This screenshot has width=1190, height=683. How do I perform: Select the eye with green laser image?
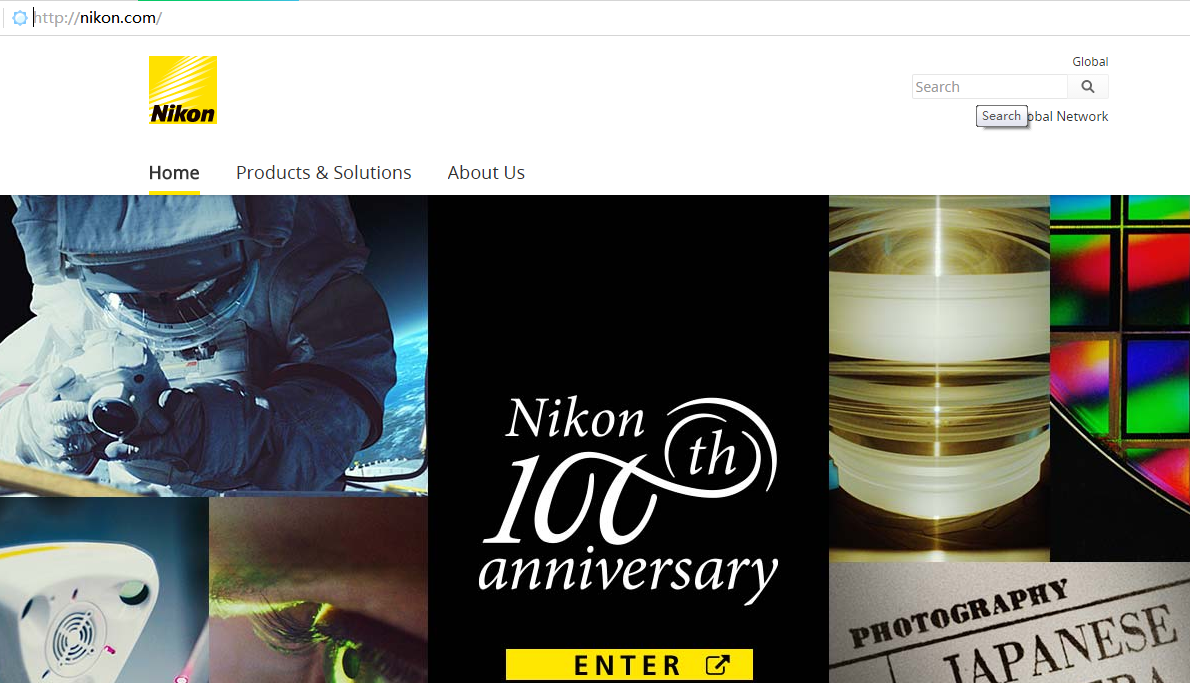pos(318,590)
